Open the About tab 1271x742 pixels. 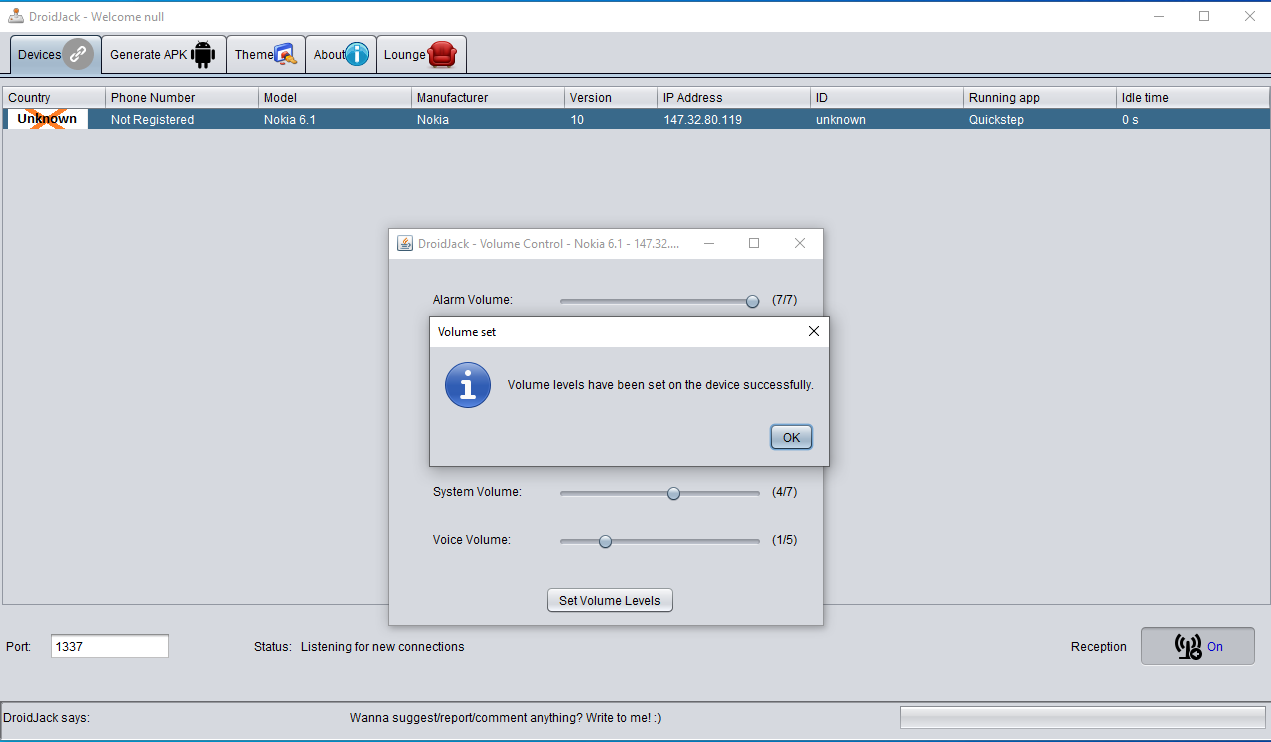click(341, 54)
